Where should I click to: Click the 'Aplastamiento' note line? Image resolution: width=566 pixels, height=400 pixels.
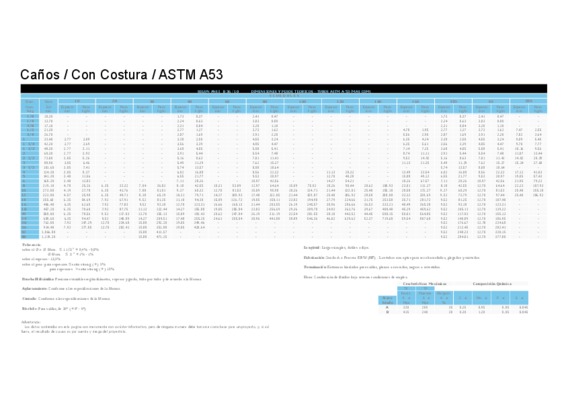tap(71, 289)
